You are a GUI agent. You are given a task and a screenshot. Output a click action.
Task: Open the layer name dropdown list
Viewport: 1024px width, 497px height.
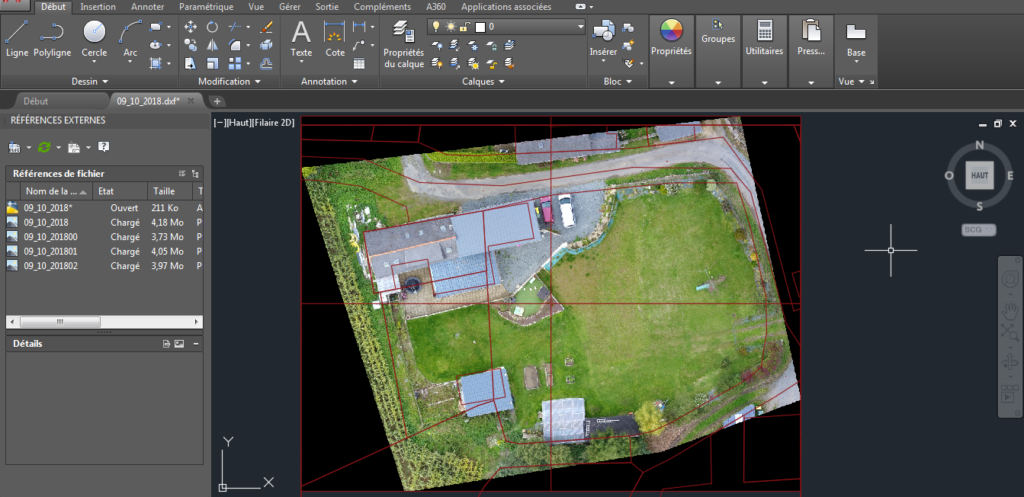581,27
